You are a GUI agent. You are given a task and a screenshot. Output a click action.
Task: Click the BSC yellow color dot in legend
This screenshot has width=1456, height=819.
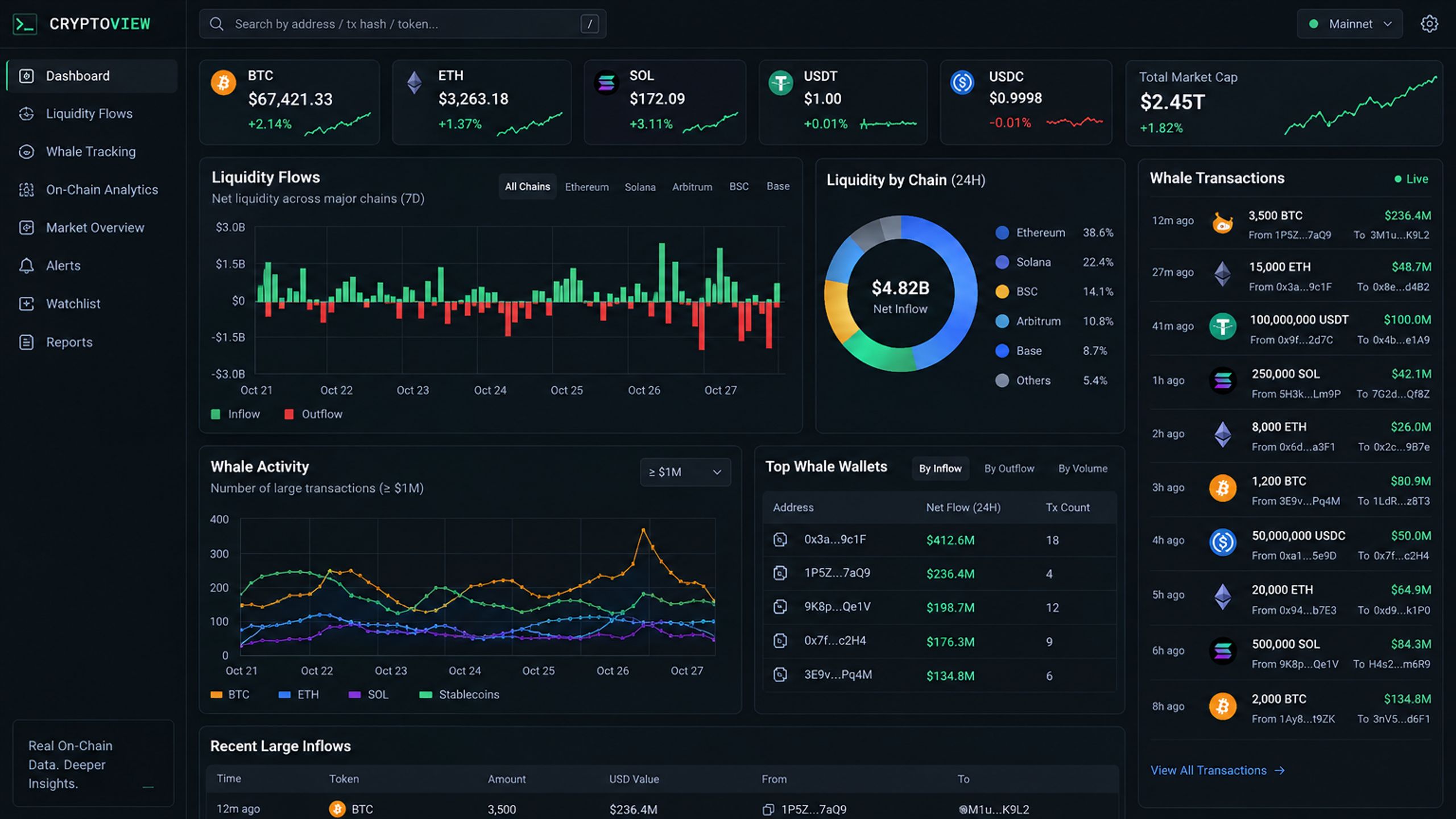(1002, 292)
